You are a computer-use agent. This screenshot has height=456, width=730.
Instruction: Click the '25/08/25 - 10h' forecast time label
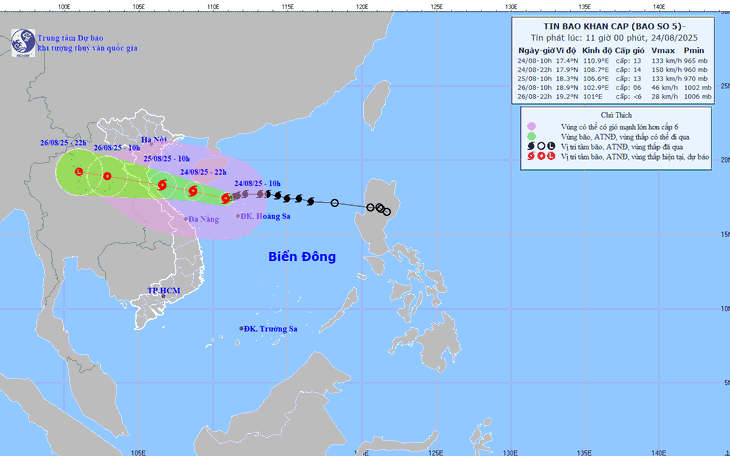click(x=167, y=159)
